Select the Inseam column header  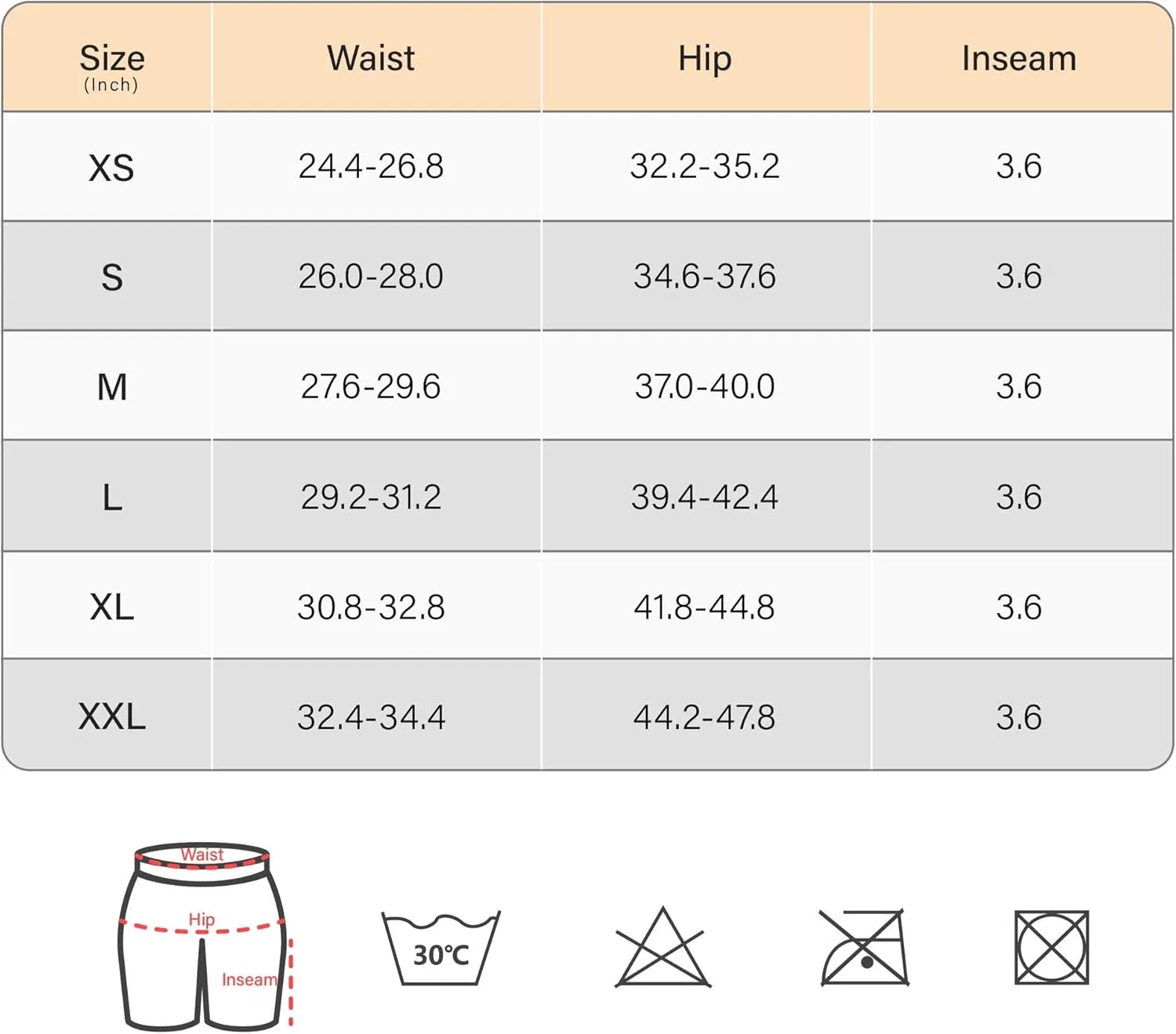[x=1019, y=58]
